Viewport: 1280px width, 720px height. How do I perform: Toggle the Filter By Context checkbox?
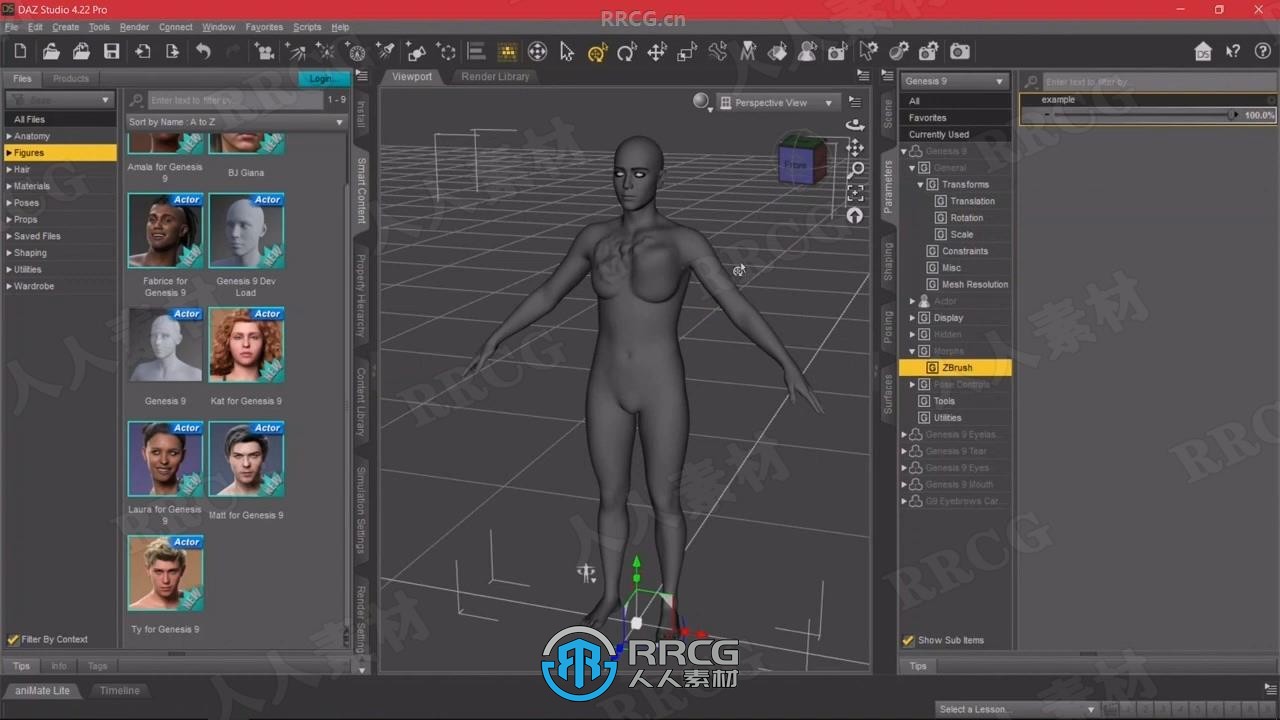[13, 639]
